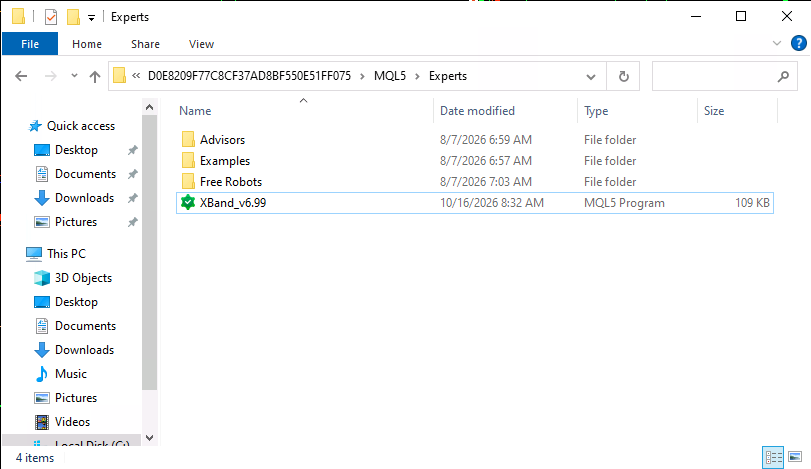The width and height of the screenshot is (811, 469).
Task: Go up one level with Up arrow
Action: click(95, 77)
